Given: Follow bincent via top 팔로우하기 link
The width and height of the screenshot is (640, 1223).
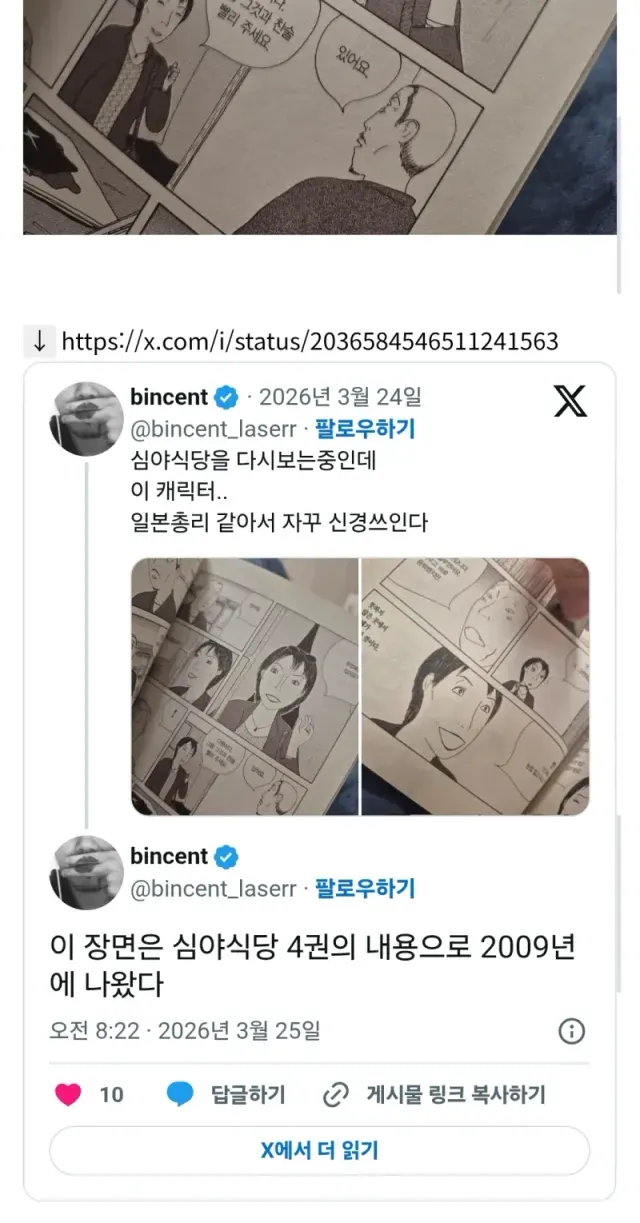Looking at the screenshot, I should 365,430.
